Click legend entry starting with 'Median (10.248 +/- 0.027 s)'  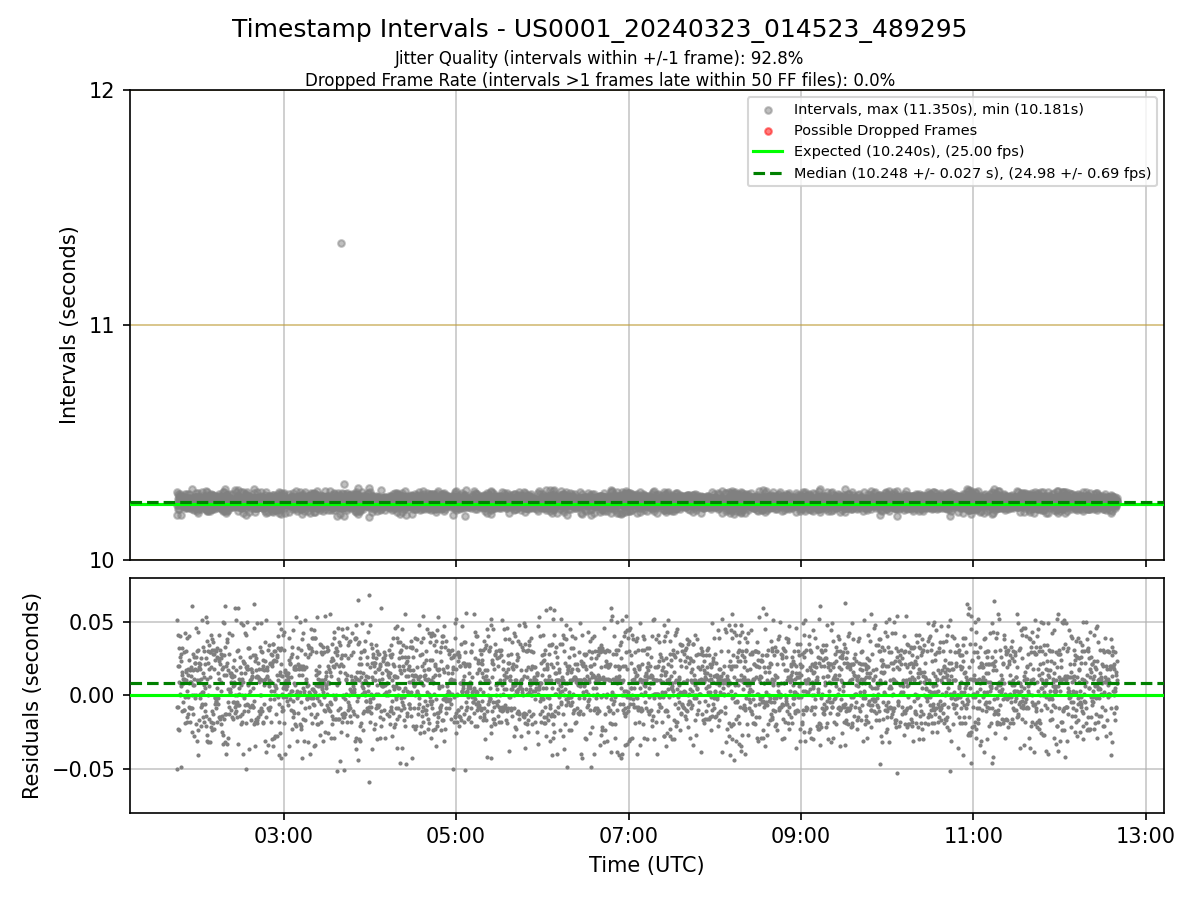[972, 173]
